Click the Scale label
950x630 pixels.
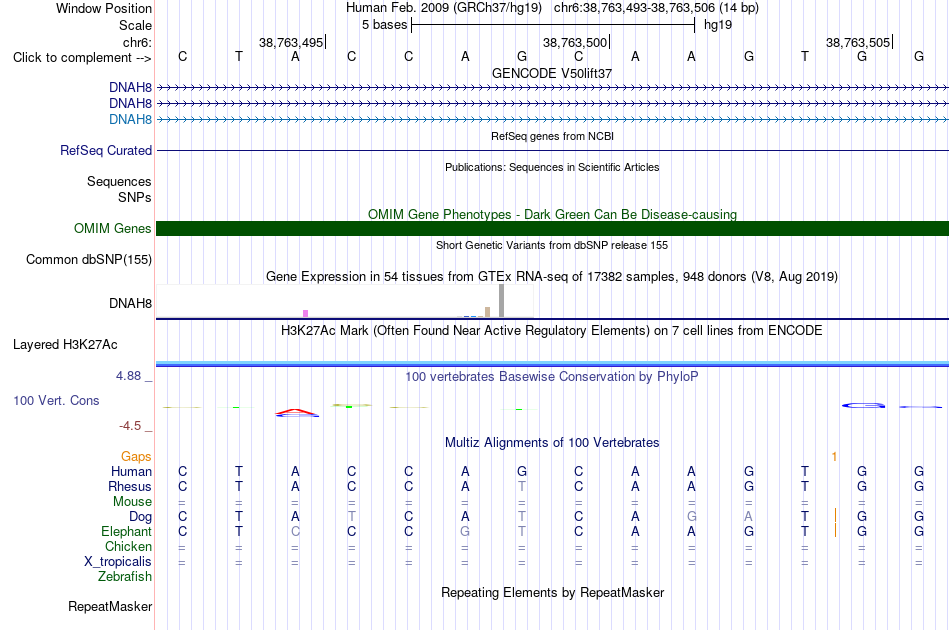tap(135, 25)
